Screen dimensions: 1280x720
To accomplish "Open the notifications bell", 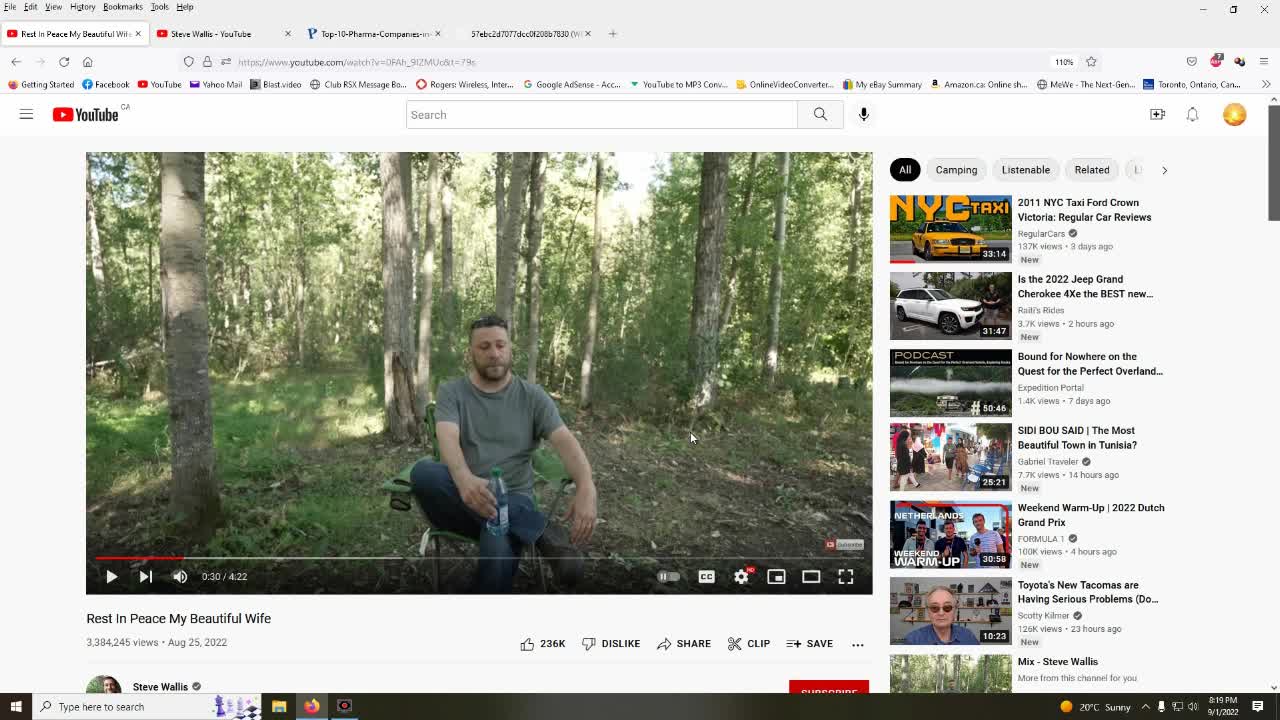I will [1192, 115].
